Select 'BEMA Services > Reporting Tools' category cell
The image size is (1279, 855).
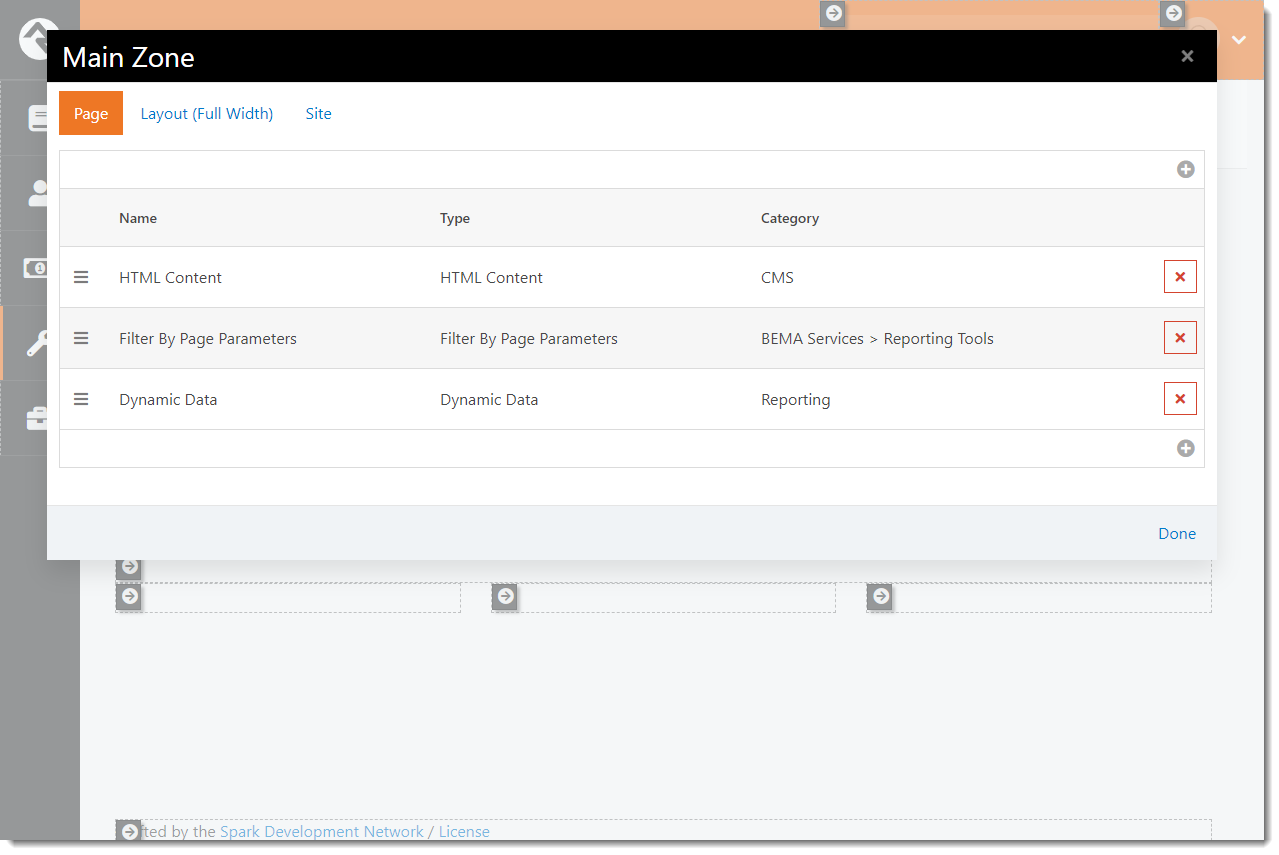(x=877, y=338)
